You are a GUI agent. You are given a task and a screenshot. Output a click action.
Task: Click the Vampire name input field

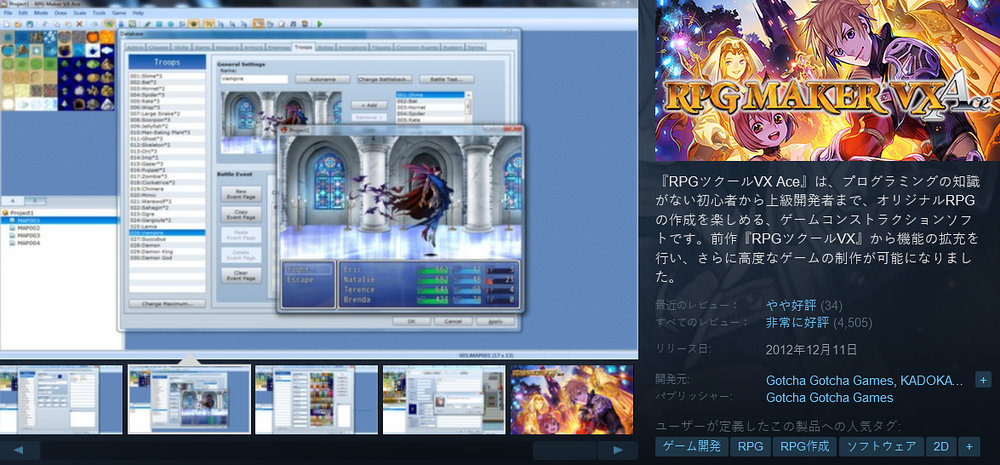click(254, 79)
